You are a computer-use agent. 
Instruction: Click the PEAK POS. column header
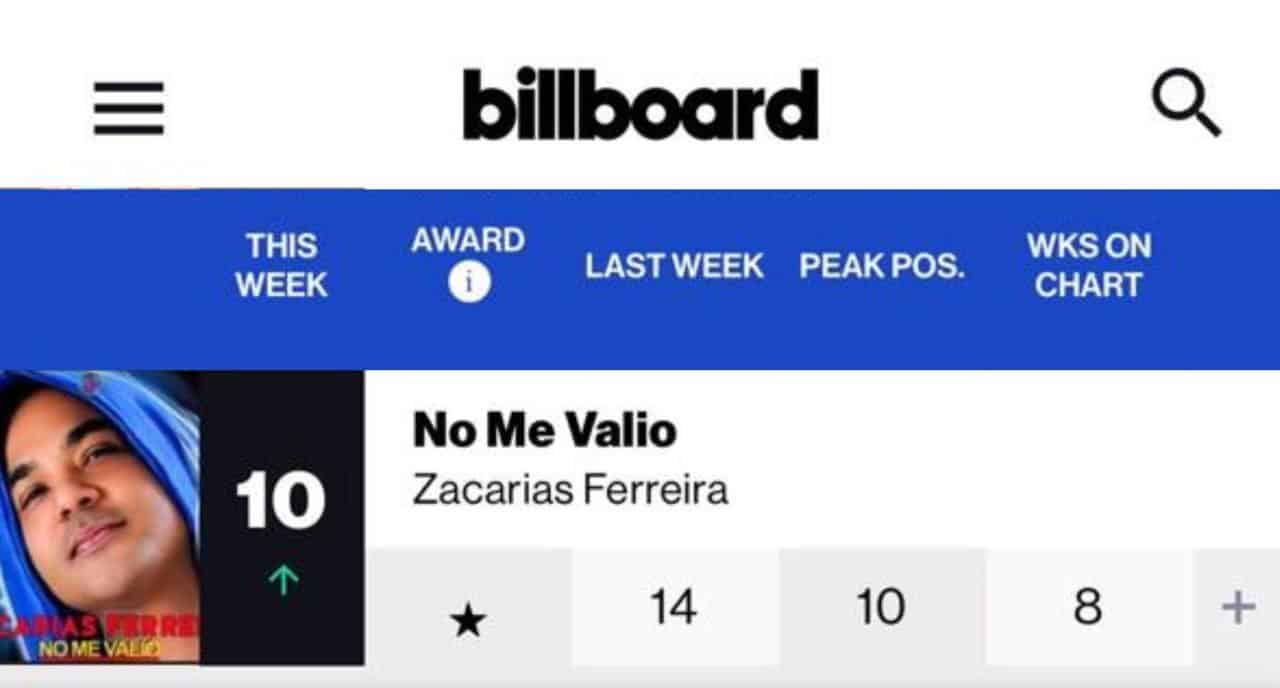click(882, 266)
